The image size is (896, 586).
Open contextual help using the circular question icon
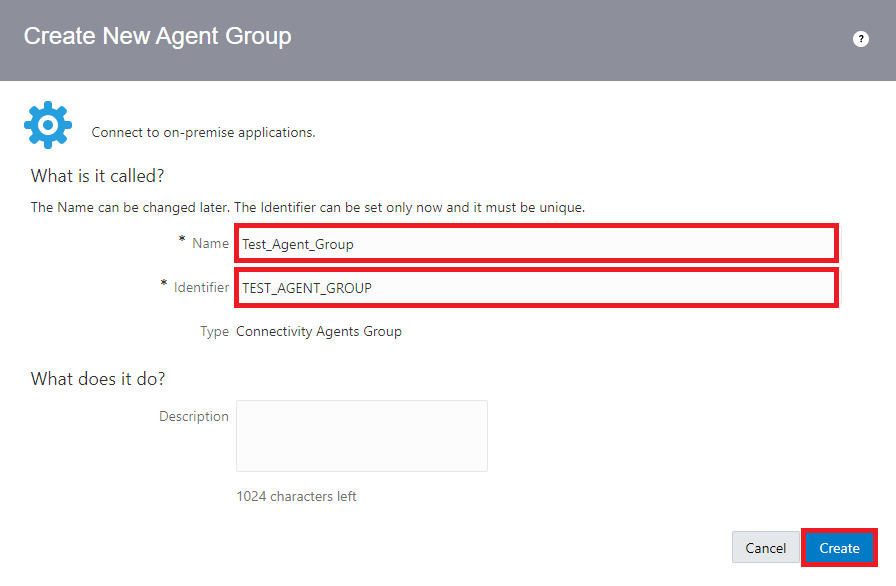[861, 39]
